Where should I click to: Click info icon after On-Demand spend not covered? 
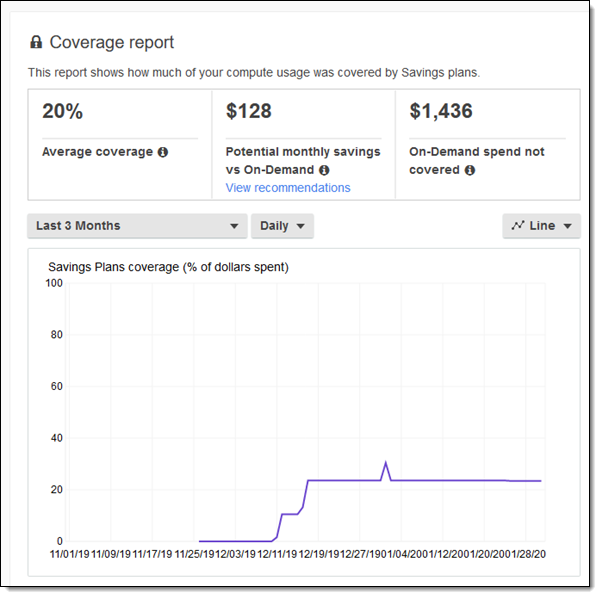click(x=469, y=170)
